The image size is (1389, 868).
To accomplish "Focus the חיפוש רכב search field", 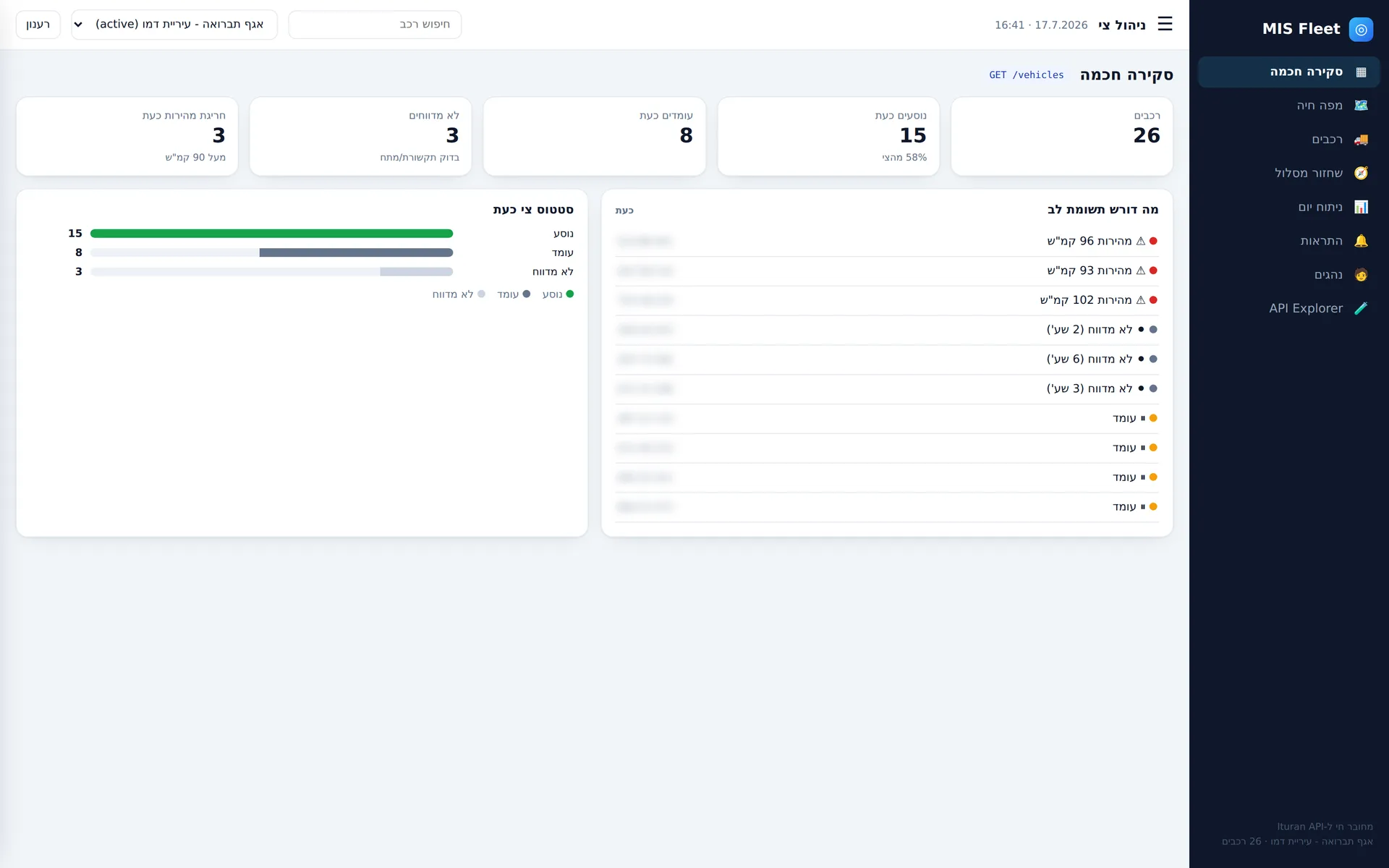I will (375, 25).
